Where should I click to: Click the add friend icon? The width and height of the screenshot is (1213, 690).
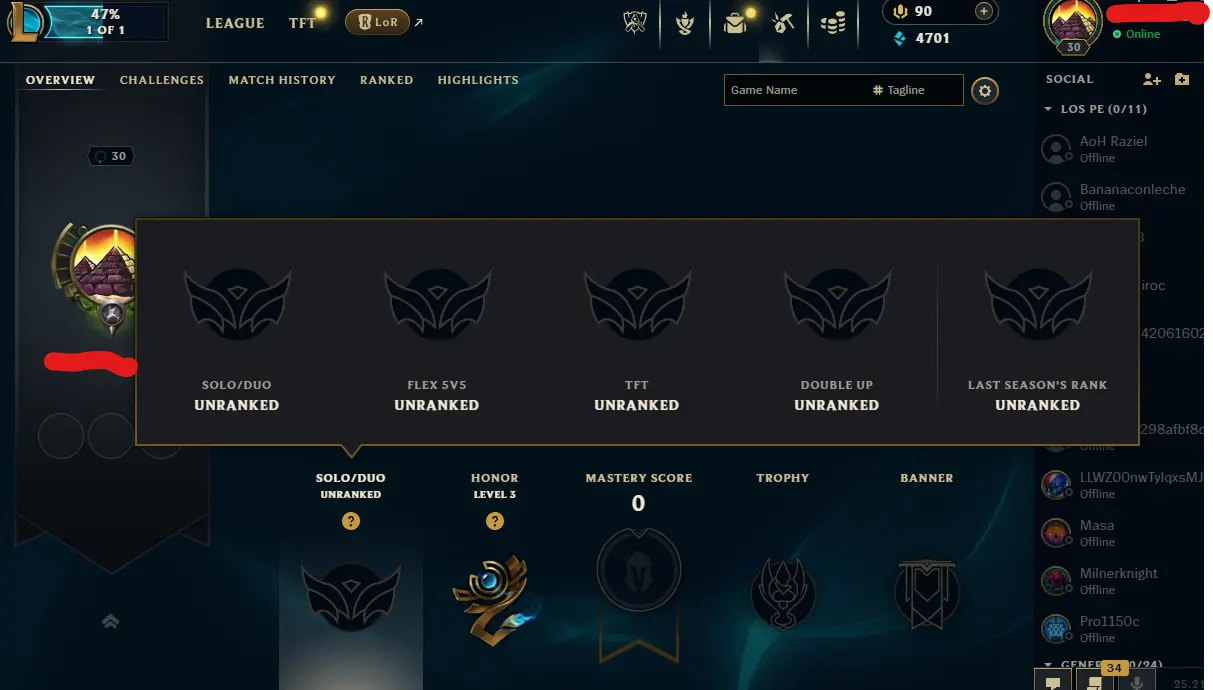[x=1152, y=79]
